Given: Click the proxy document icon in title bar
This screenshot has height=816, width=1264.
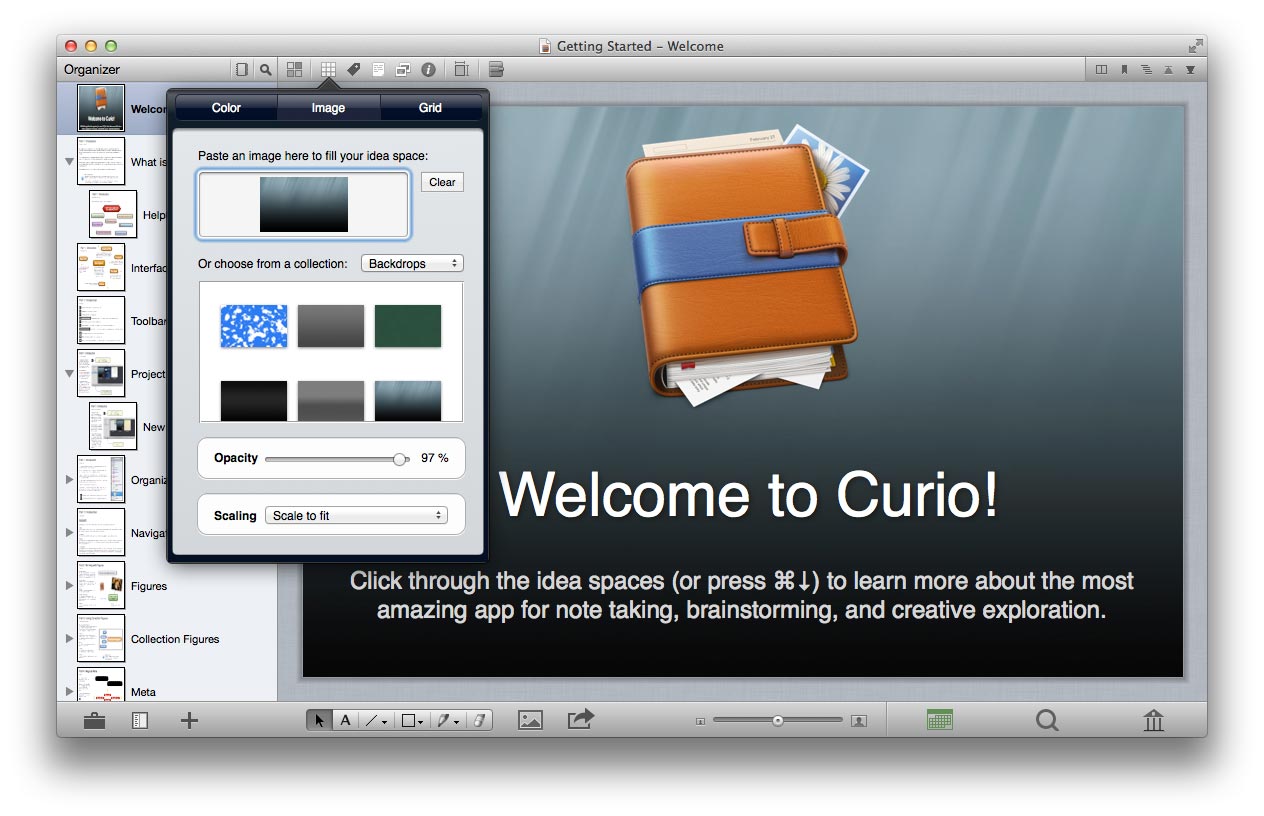Looking at the screenshot, I should pyautogui.click(x=545, y=46).
